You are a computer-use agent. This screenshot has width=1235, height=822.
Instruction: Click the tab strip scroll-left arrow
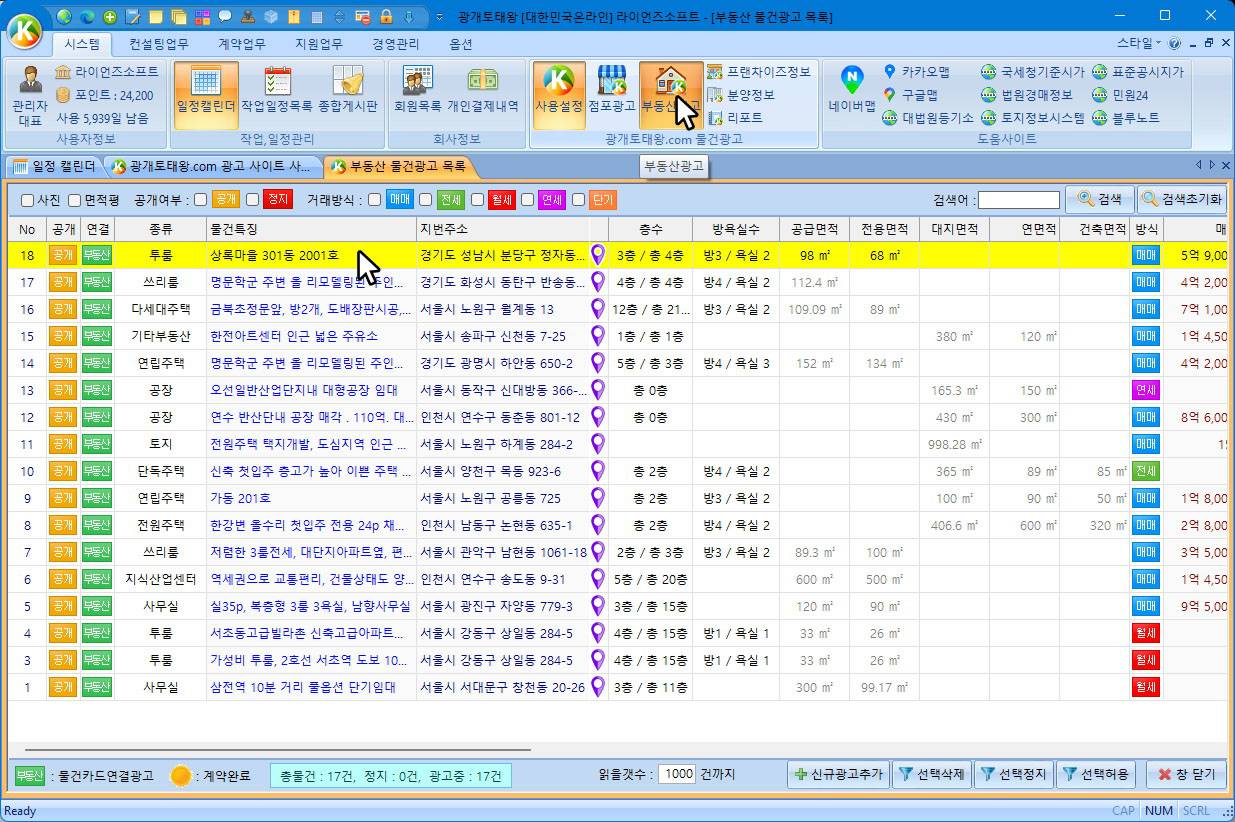point(1199,165)
